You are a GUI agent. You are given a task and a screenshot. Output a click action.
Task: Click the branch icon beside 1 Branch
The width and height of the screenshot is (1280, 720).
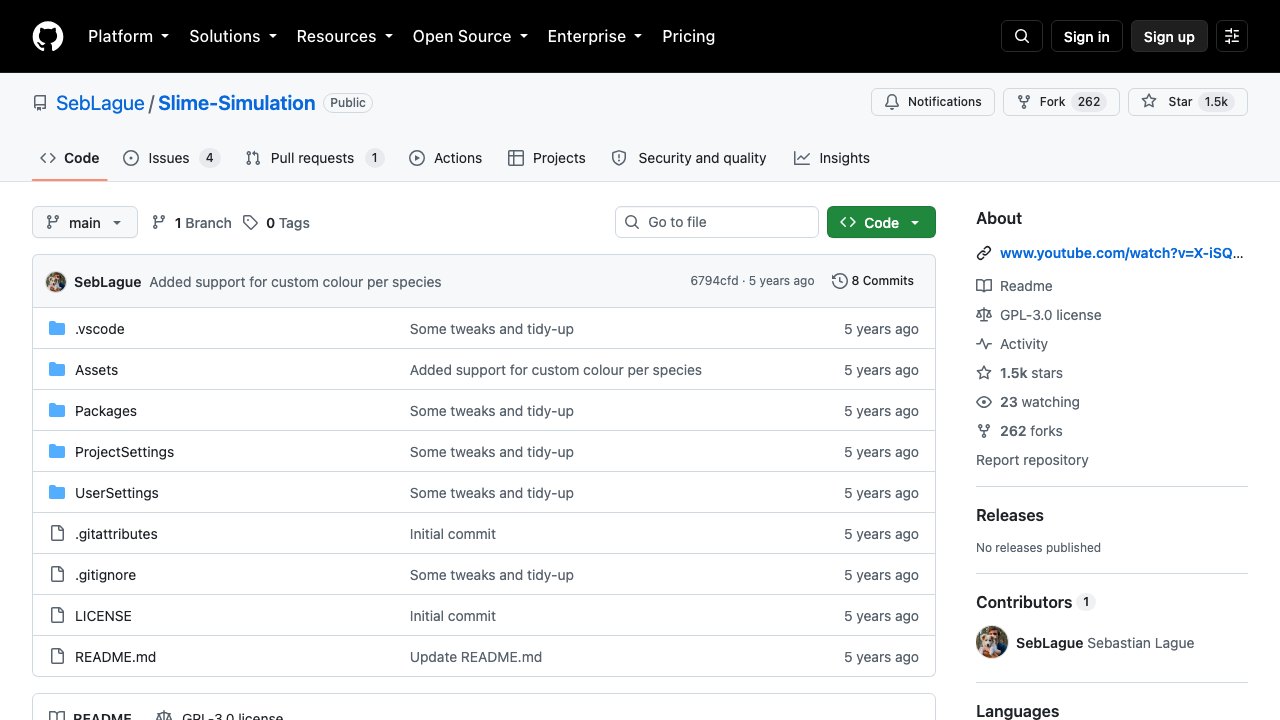pos(158,223)
